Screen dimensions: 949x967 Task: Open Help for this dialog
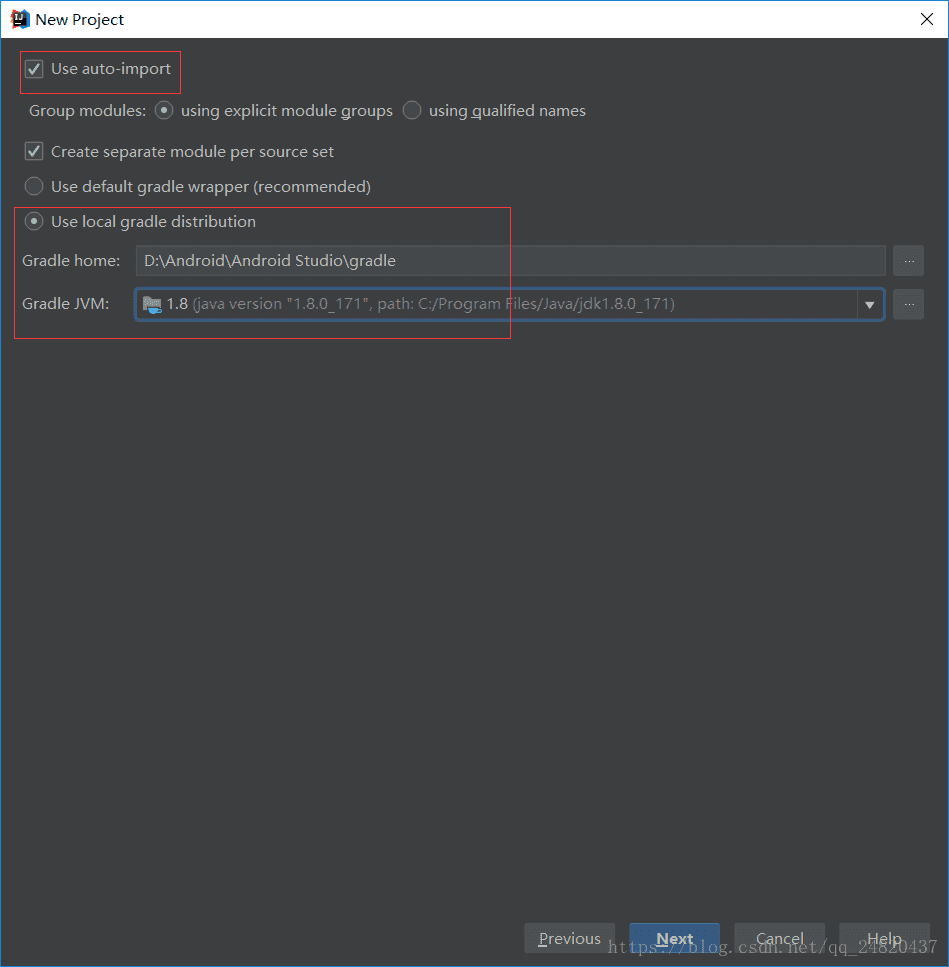[884, 938]
